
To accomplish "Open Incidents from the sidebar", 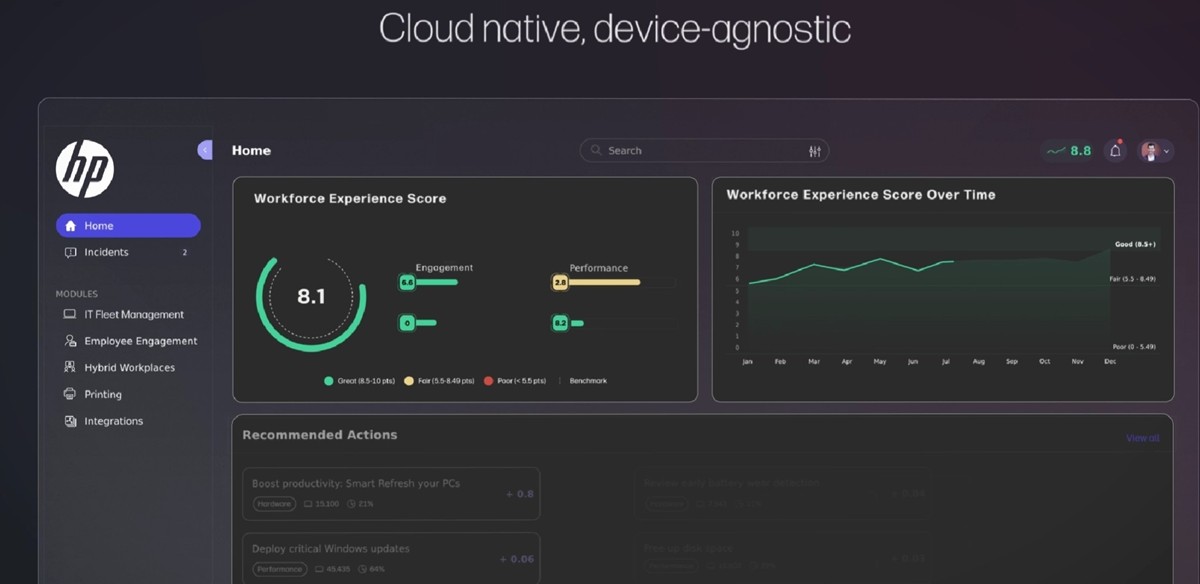I will pyautogui.click(x=106, y=253).
